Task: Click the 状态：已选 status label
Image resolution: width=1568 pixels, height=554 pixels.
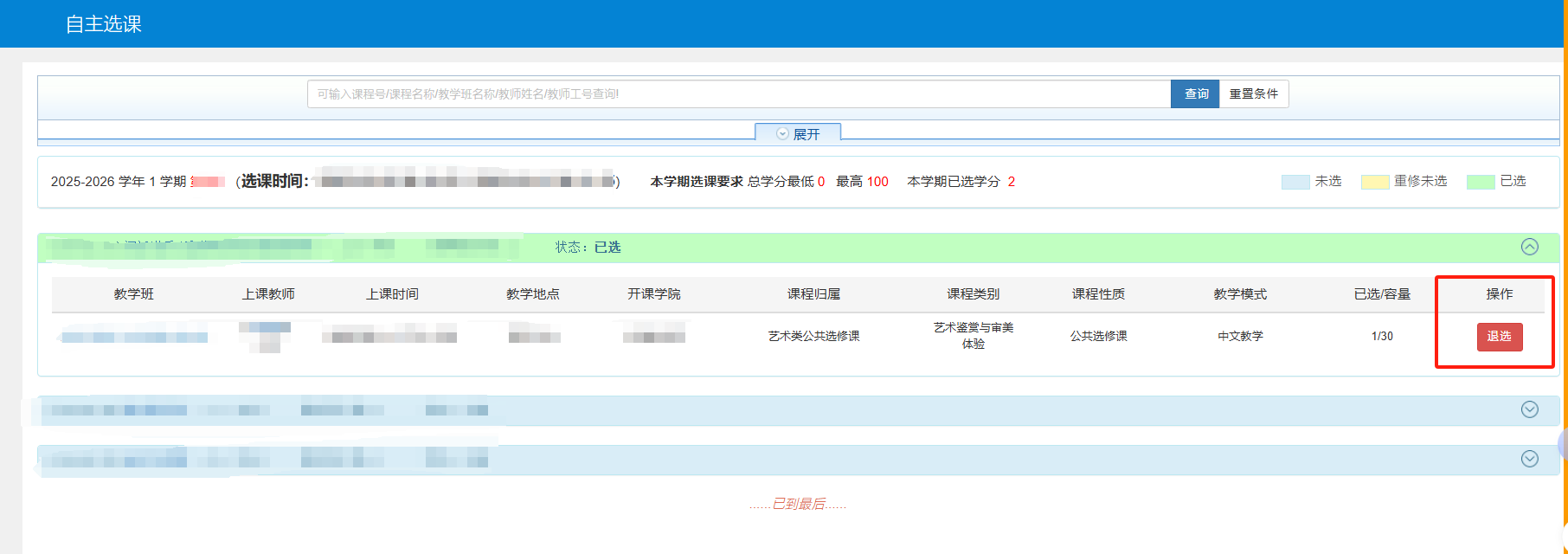Action: [588, 248]
